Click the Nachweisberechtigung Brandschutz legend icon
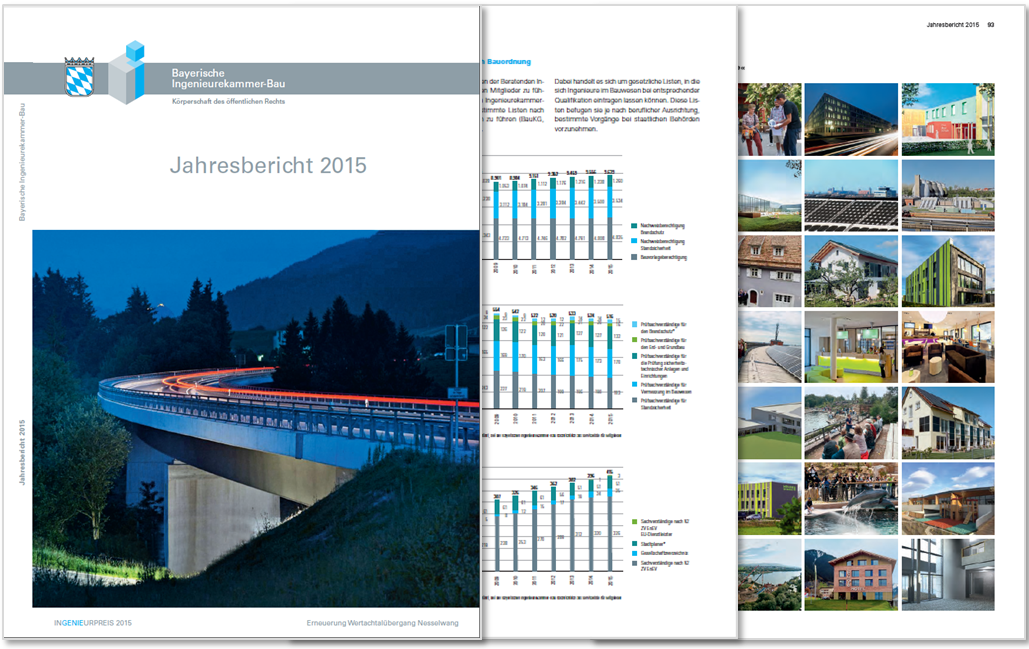This screenshot has height=649, width=1029. click(x=634, y=224)
